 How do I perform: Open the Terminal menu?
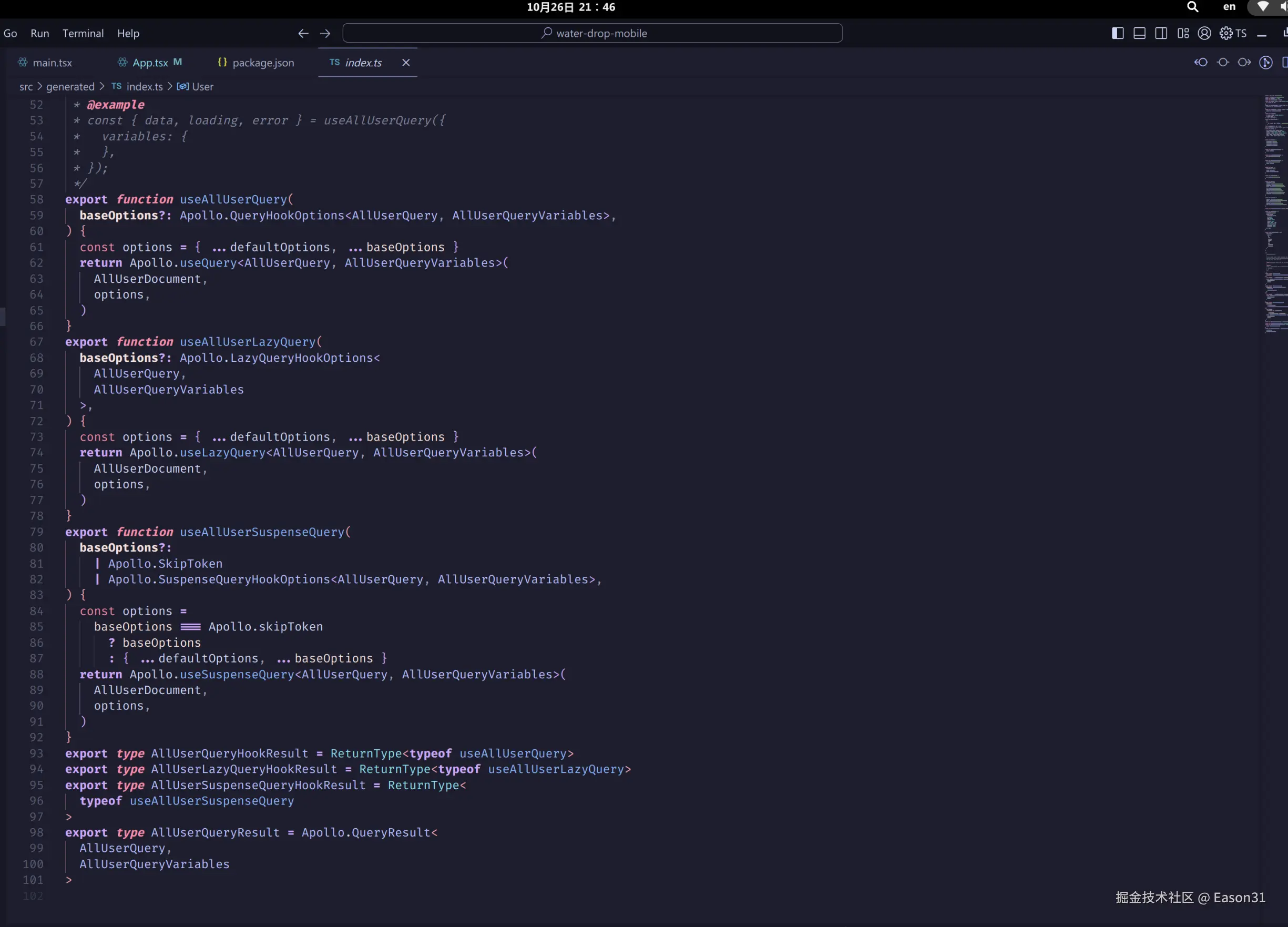(x=83, y=33)
